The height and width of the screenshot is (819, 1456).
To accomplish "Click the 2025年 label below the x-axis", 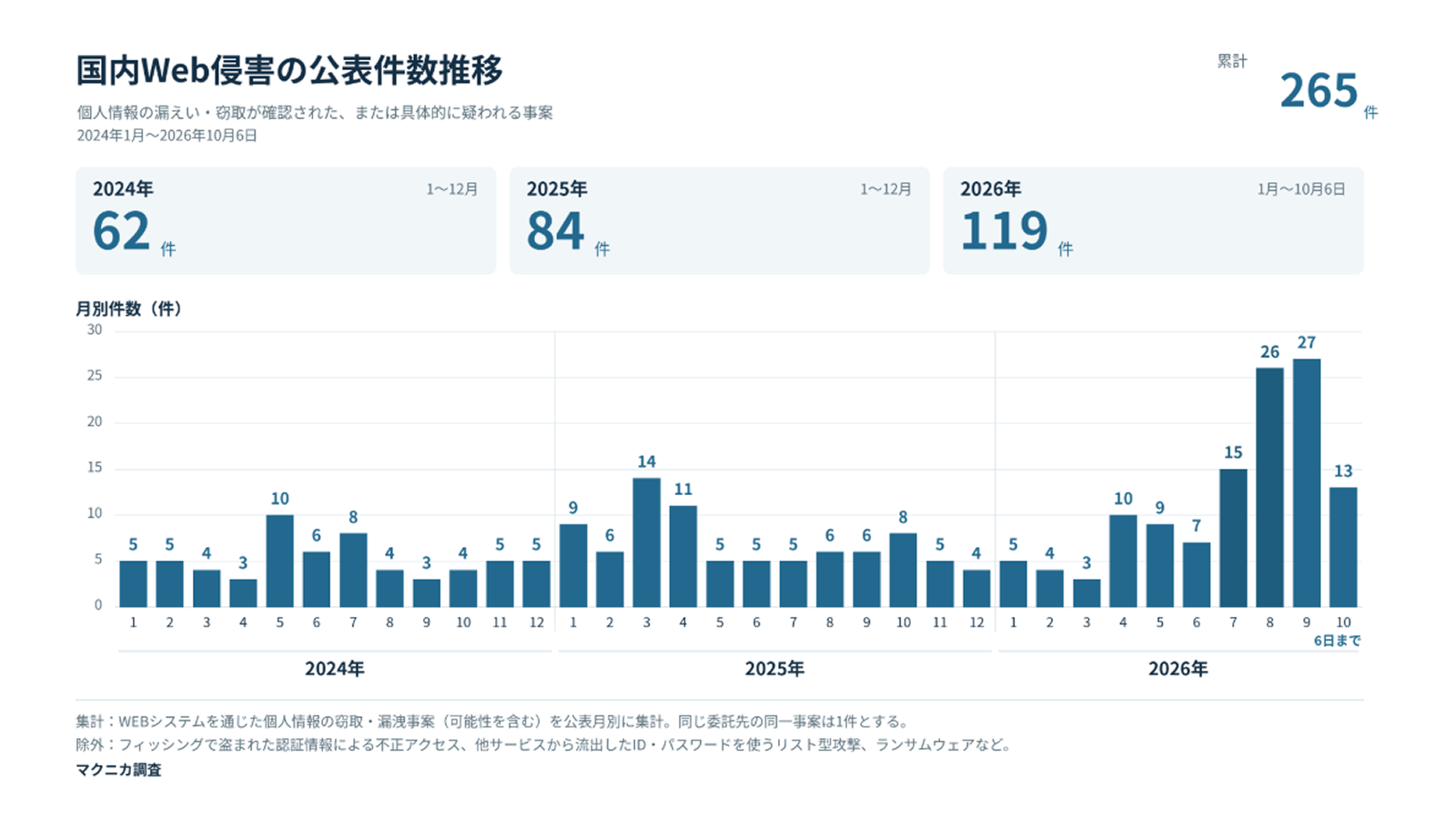I will click(774, 669).
